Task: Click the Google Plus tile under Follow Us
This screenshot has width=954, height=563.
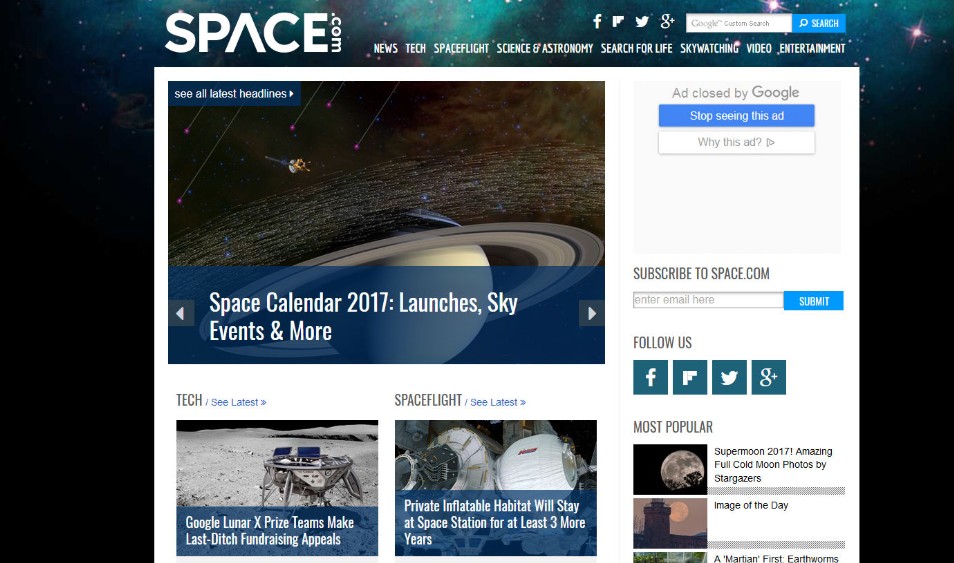Action: [x=768, y=377]
